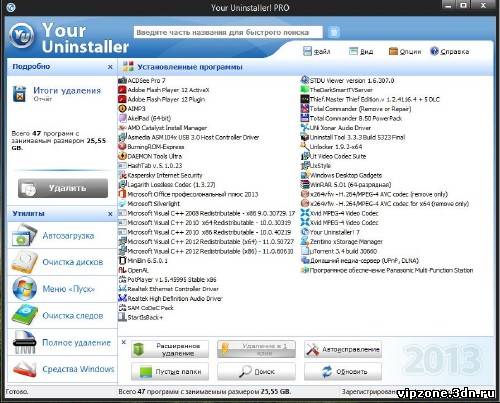Click the Автоисправление button
The image size is (500, 403).
click(343, 349)
